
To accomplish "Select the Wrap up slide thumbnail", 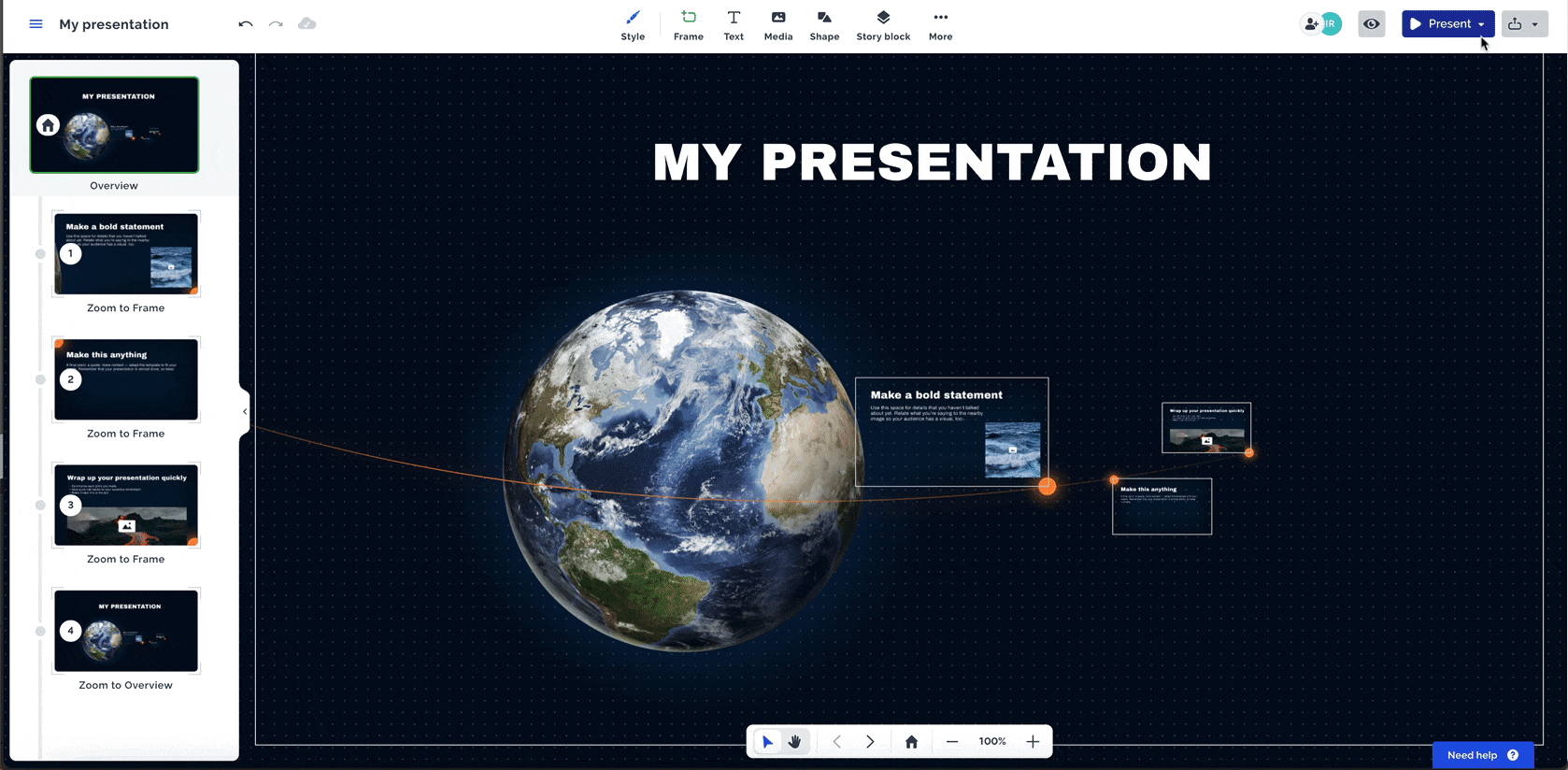I will [x=126, y=506].
